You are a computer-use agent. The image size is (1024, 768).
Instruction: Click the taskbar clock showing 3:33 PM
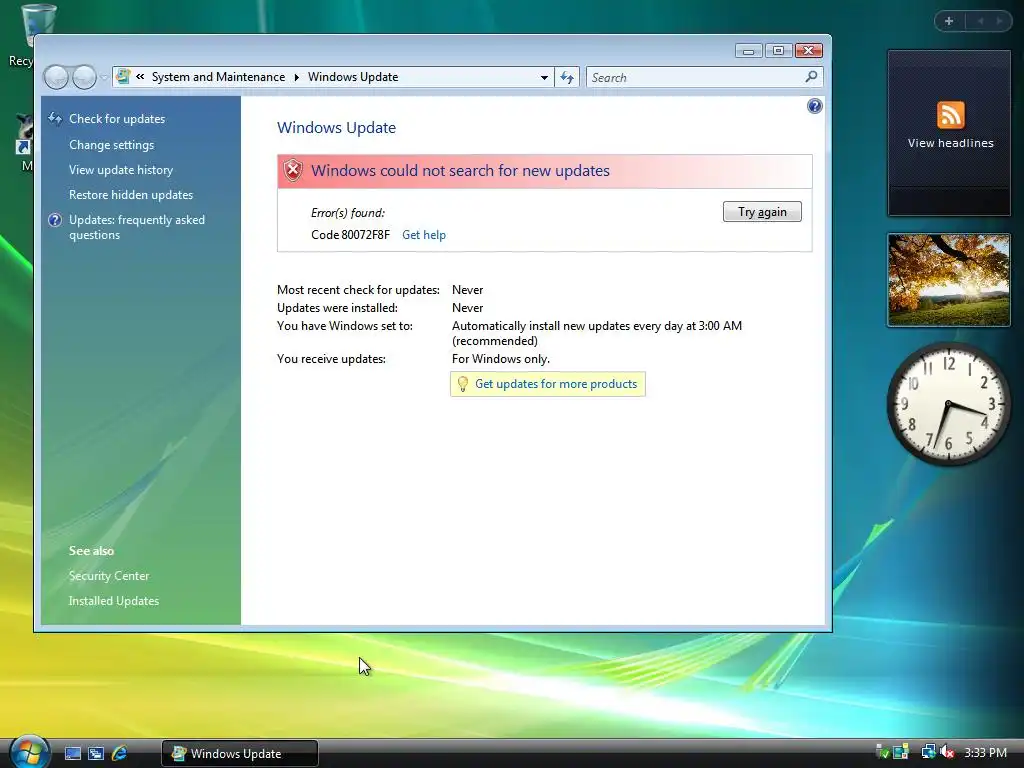click(985, 752)
